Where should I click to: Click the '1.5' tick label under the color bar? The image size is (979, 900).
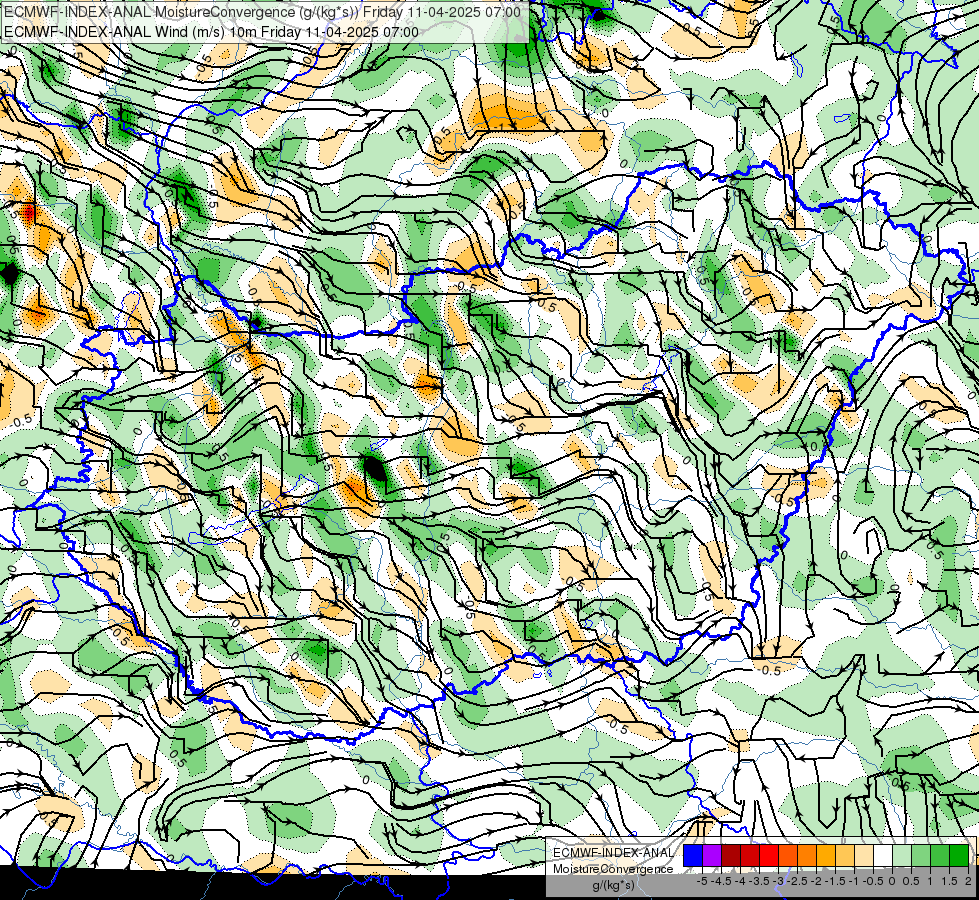(950, 881)
